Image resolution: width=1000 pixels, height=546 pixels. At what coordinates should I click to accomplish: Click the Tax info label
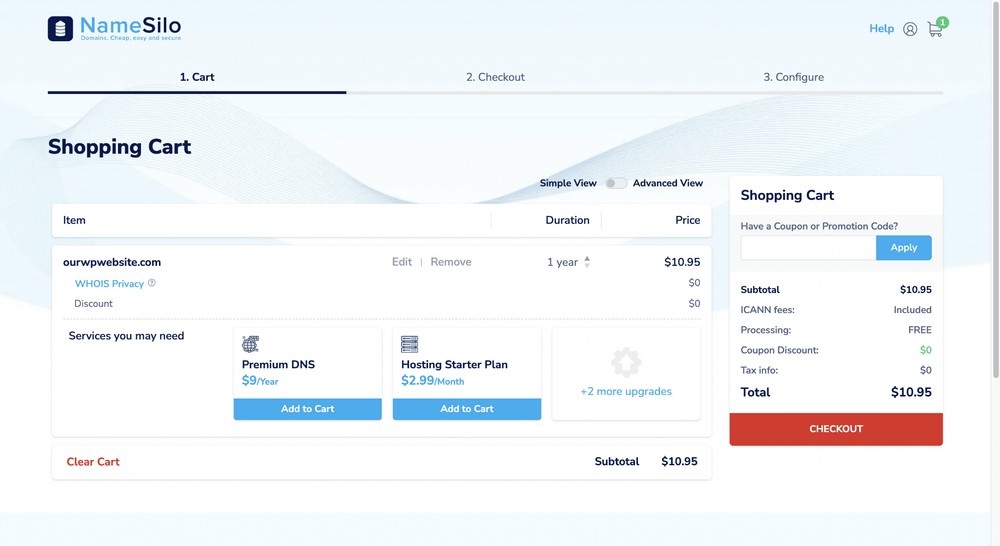click(759, 370)
